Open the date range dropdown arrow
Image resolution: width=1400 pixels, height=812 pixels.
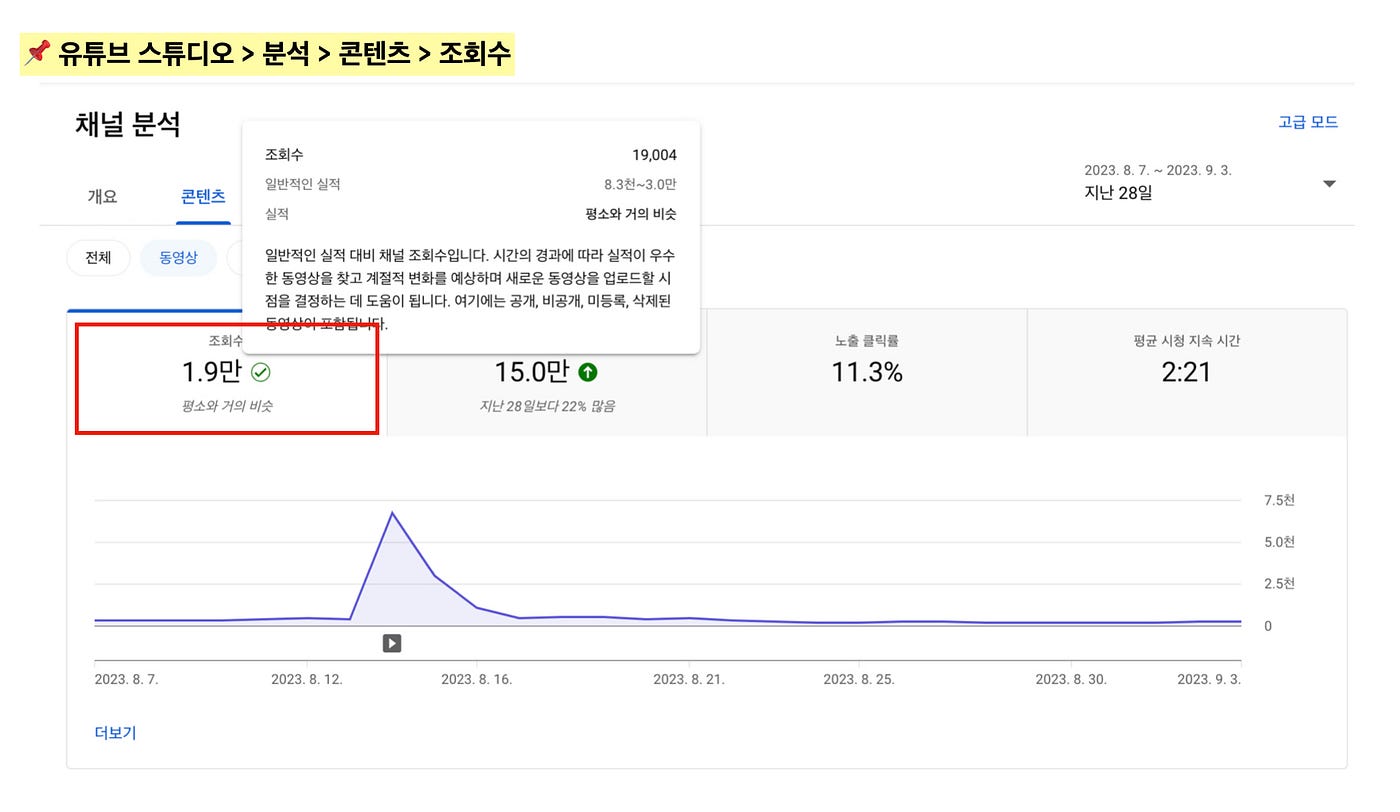(x=1329, y=184)
